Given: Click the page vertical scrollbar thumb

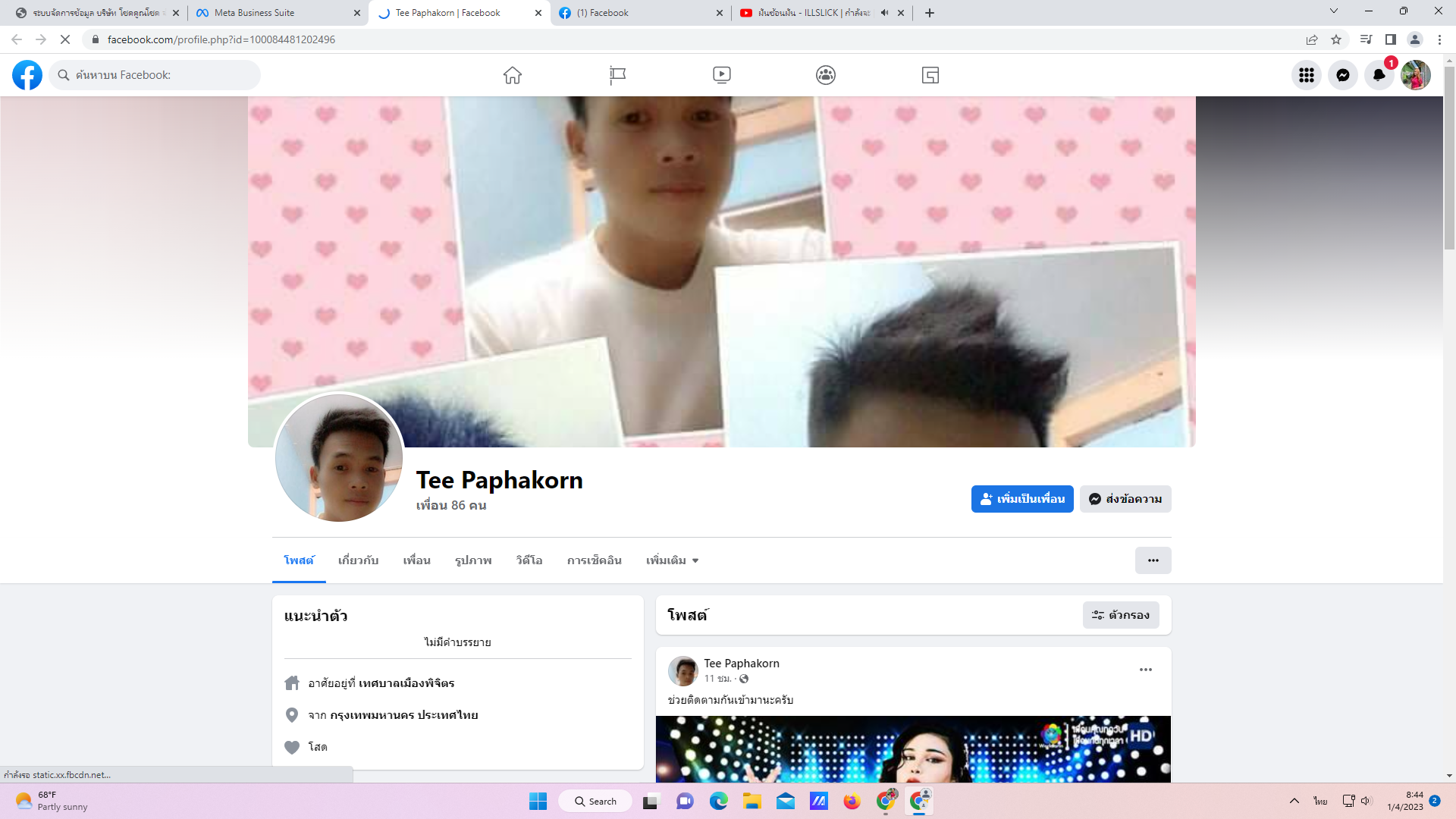Looking at the screenshot, I should [1449, 158].
